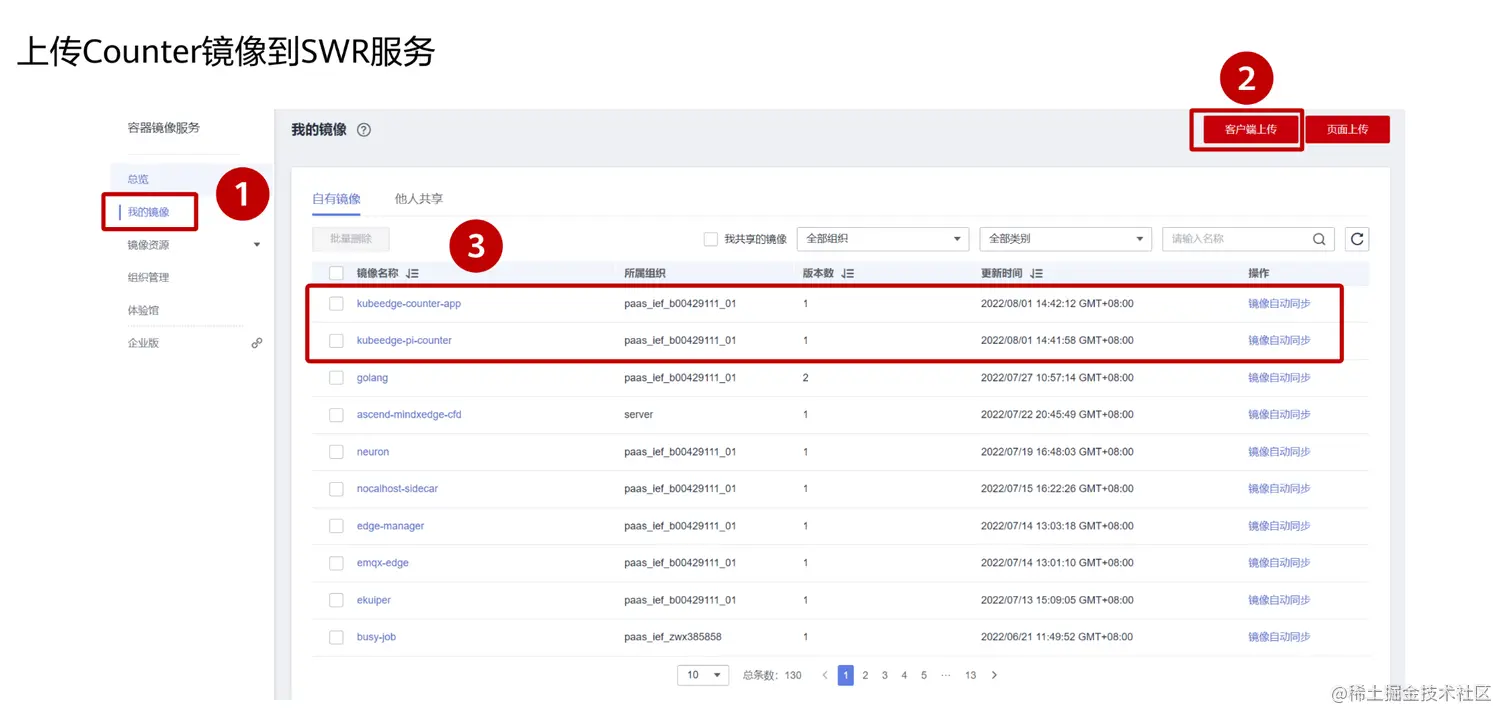This screenshot has height=724, width=1512.
Task: Click the link icon next to 企业版
Action: tap(257, 343)
